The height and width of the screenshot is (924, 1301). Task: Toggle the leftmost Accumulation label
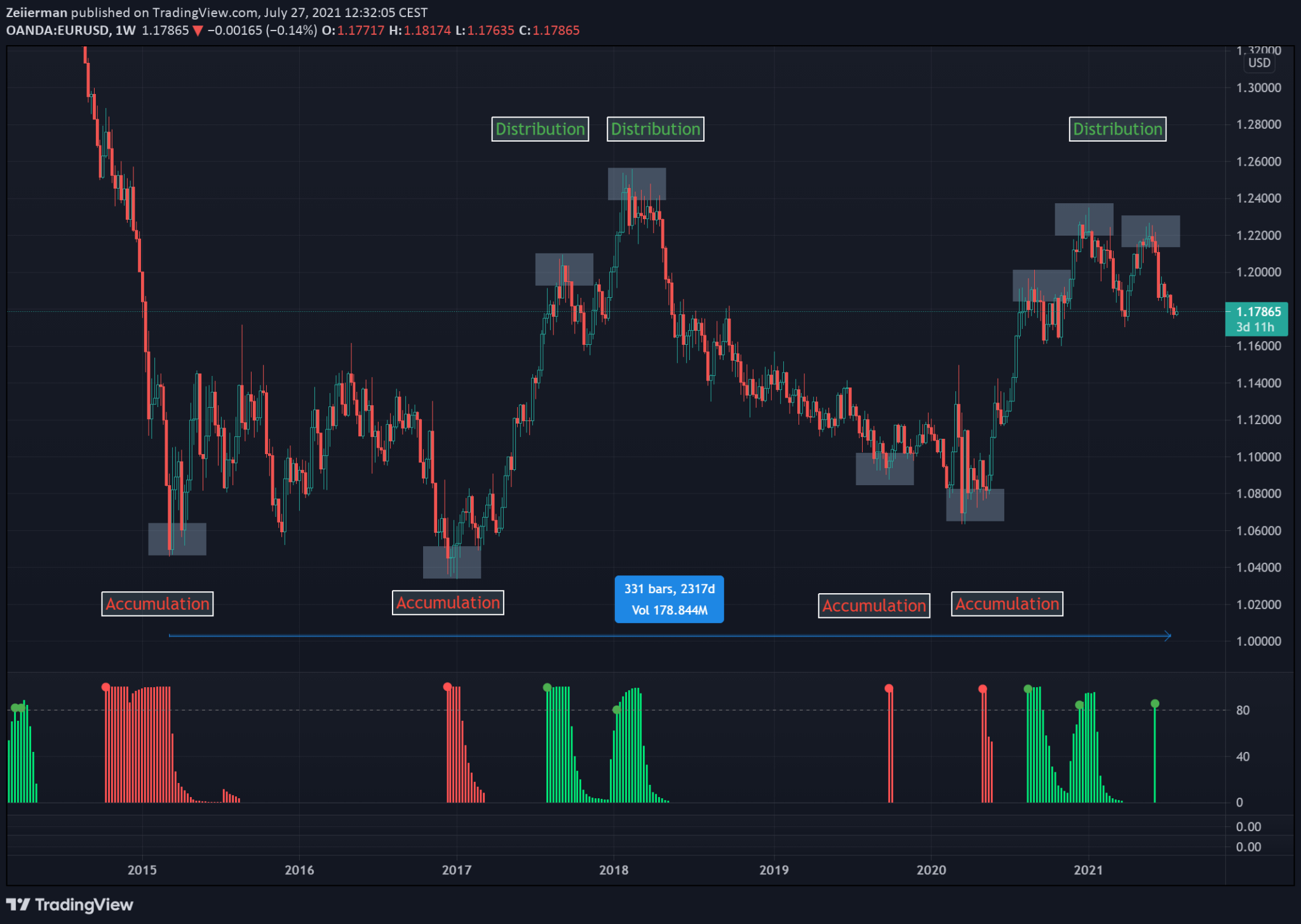(157, 603)
